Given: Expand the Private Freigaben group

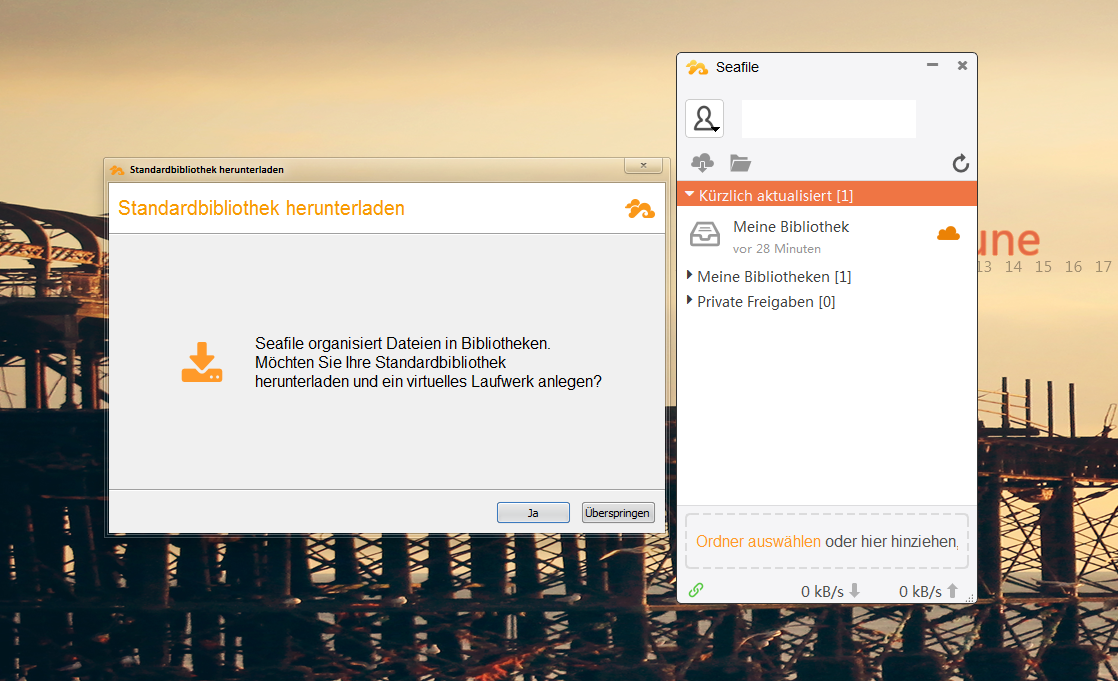Looking at the screenshot, I should [689, 300].
